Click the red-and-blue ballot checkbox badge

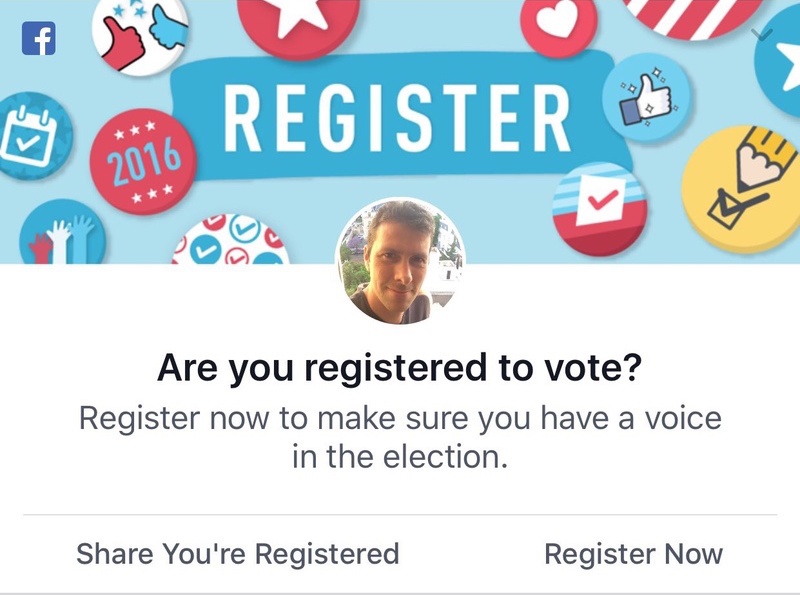(599, 206)
